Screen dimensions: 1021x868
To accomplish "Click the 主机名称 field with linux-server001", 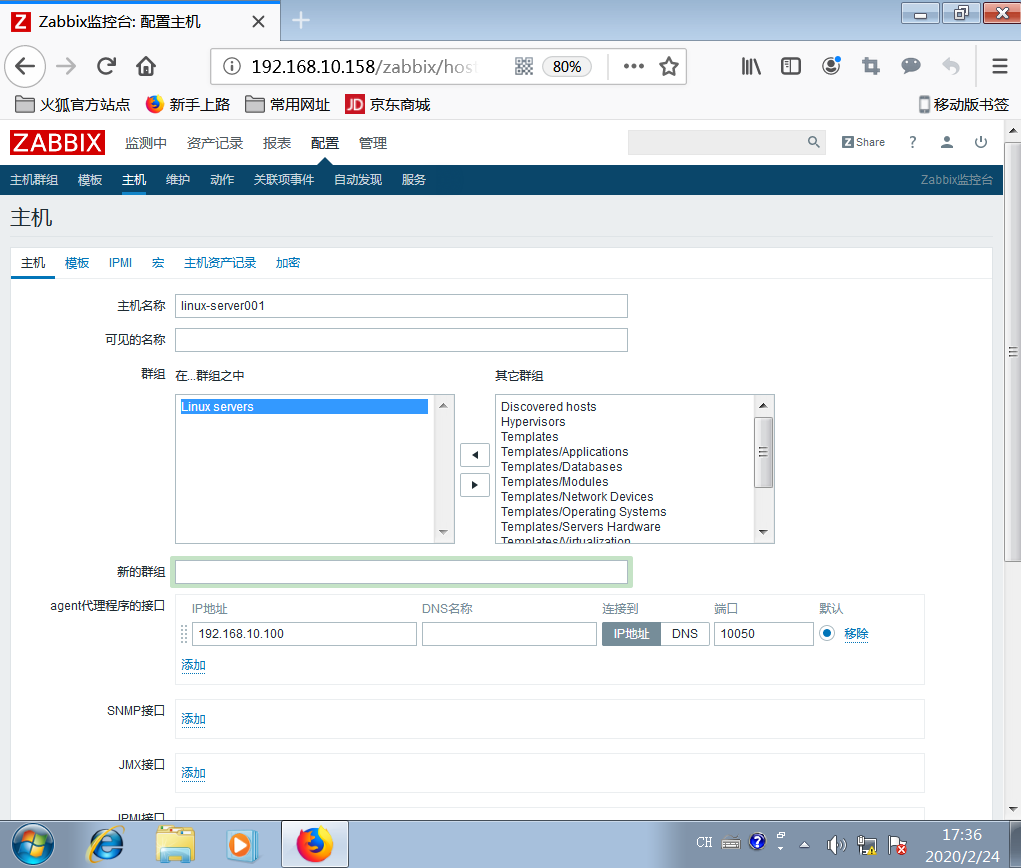I will tap(401, 306).
